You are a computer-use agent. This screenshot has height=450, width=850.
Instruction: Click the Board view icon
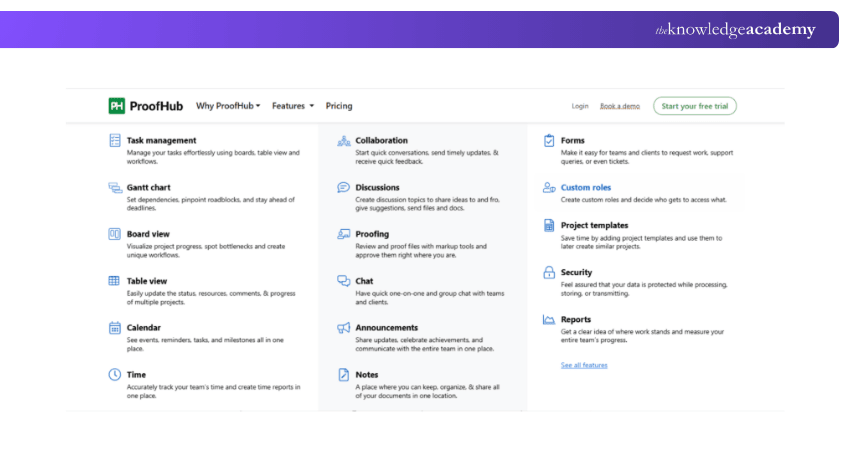pos(114,234)
